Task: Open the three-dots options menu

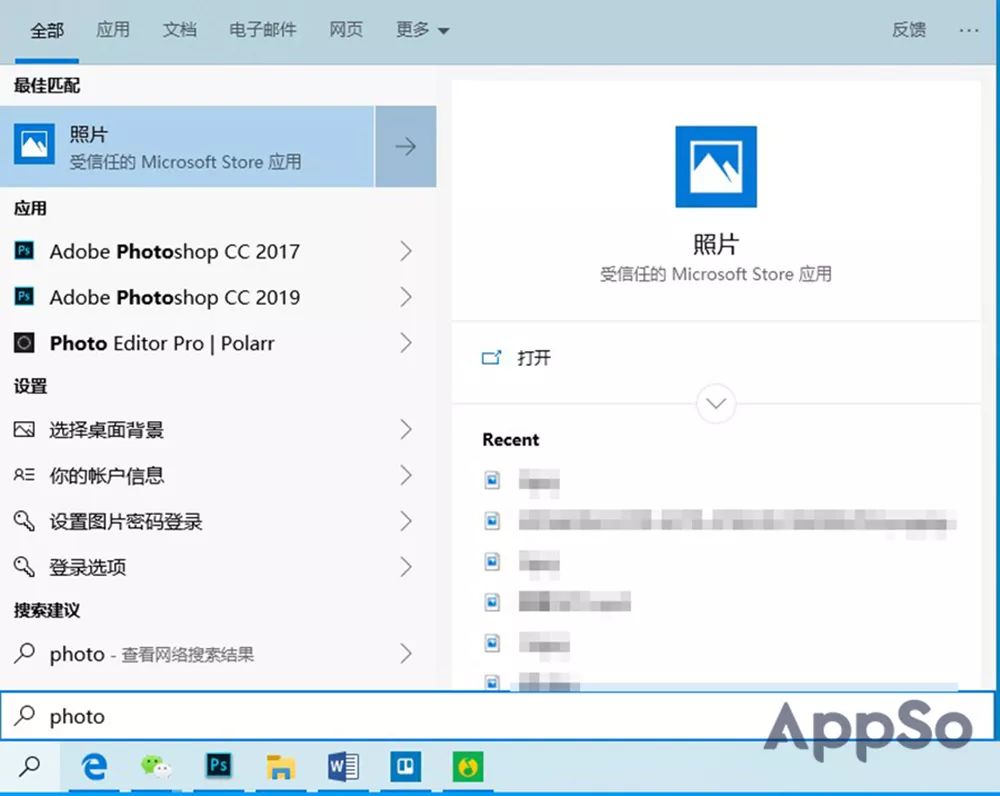Action: click(969, 30)
